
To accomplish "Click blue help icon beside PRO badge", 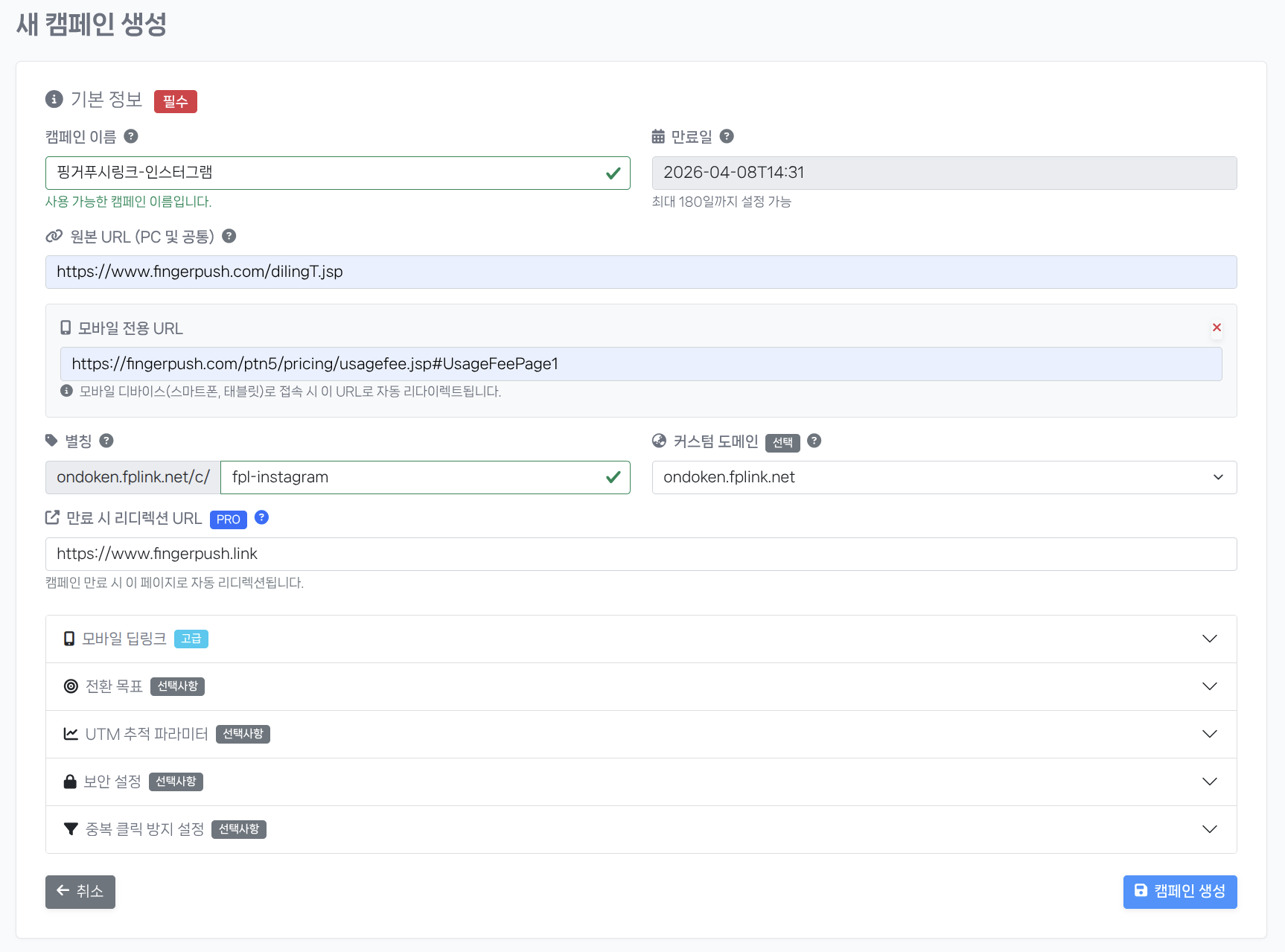I will [261, 517].
